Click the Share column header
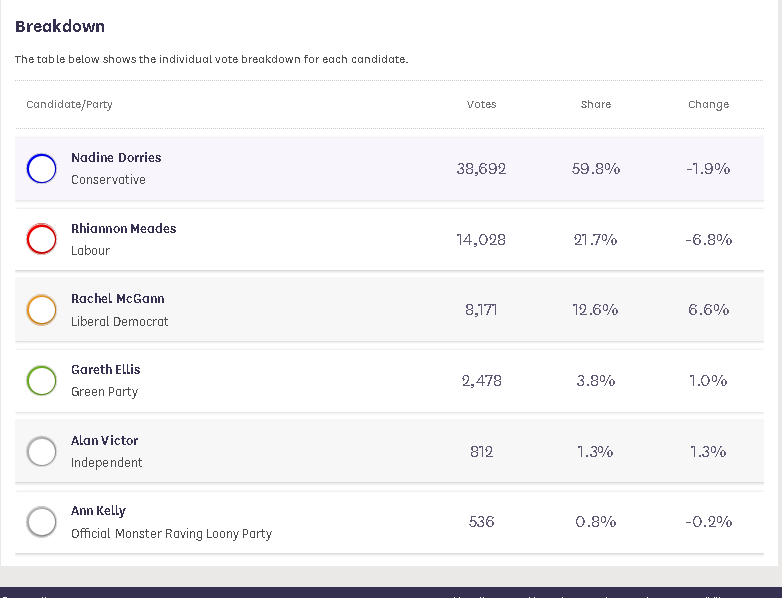 (595, 104)
